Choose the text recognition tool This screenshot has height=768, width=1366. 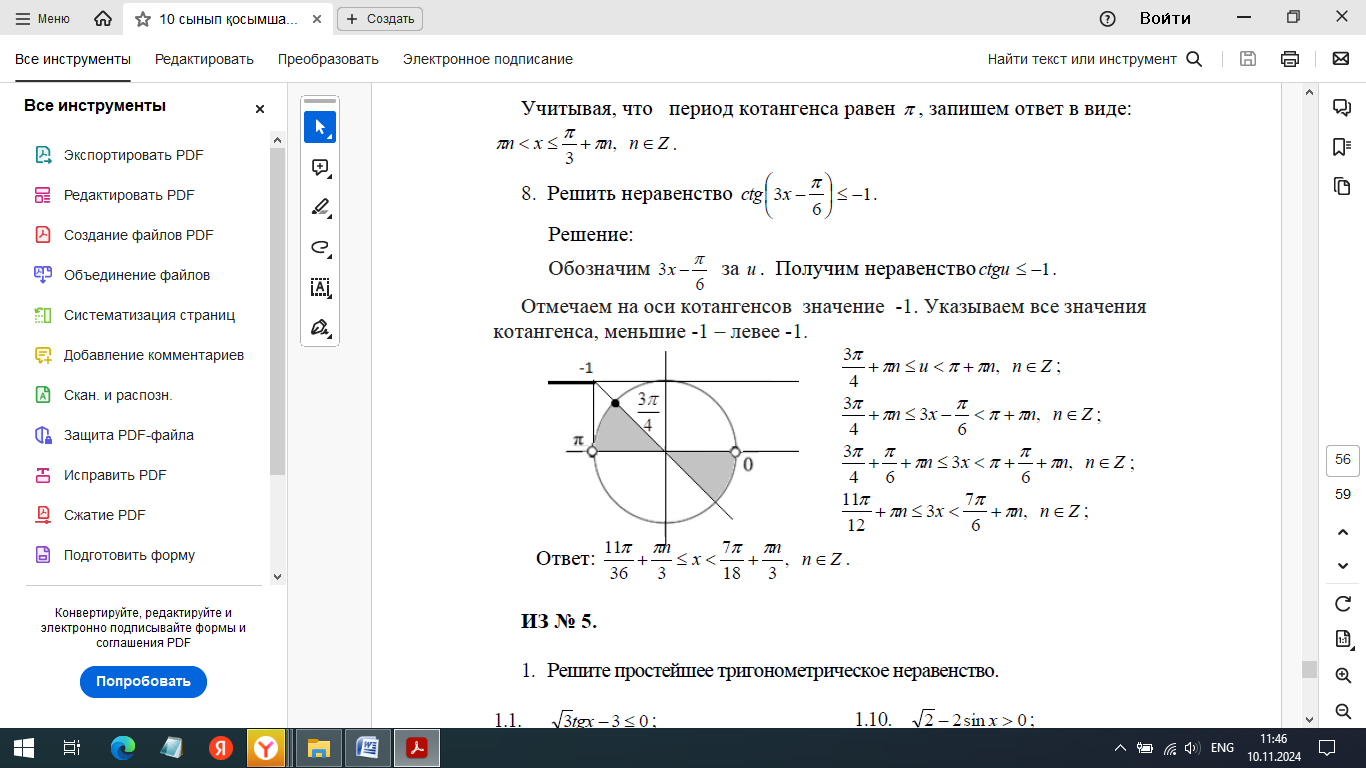click(320, 287)
